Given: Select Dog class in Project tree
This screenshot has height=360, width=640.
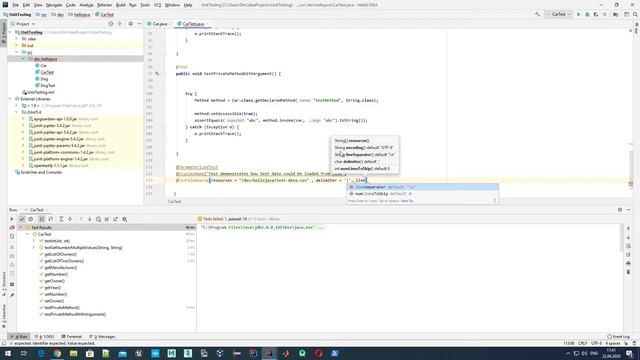Looking at the screenshot, I should [x=44, y=79].
